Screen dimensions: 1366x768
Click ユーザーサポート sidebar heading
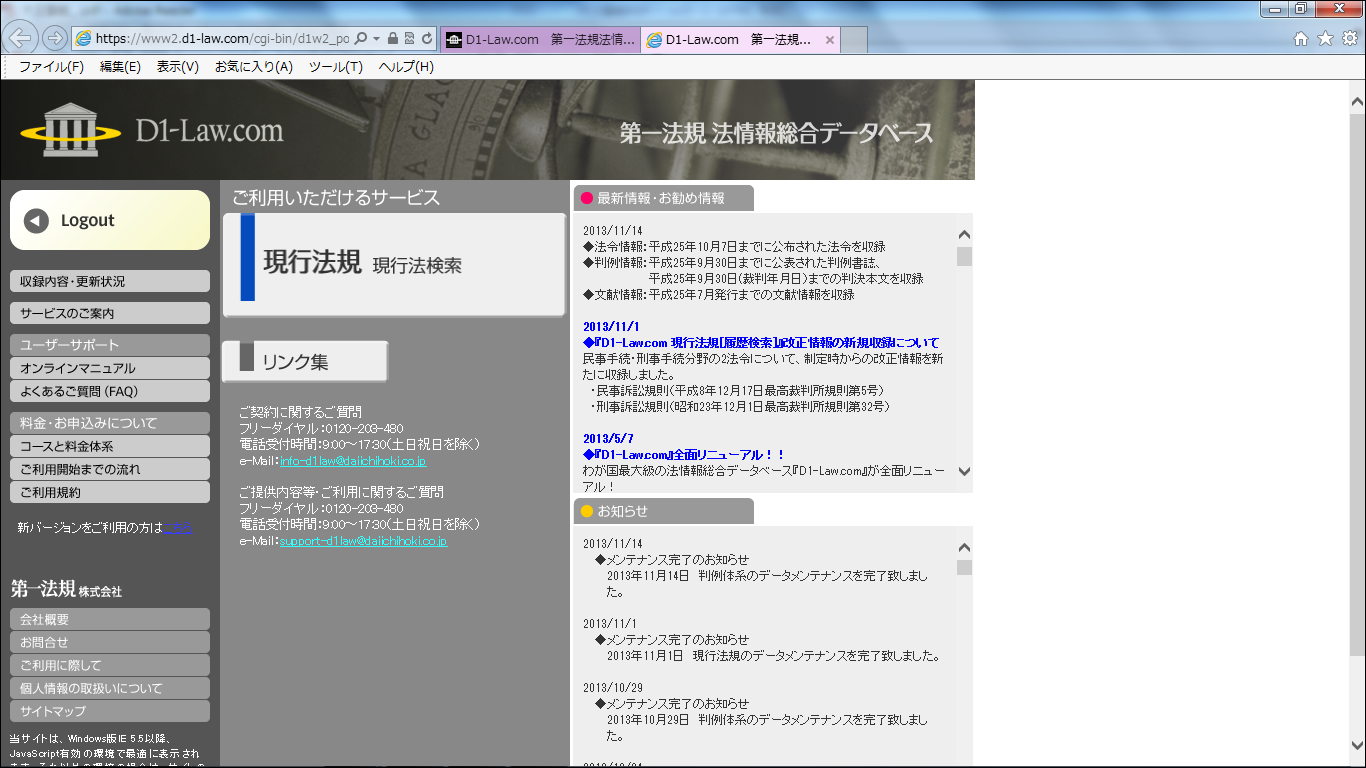(110, 345)
